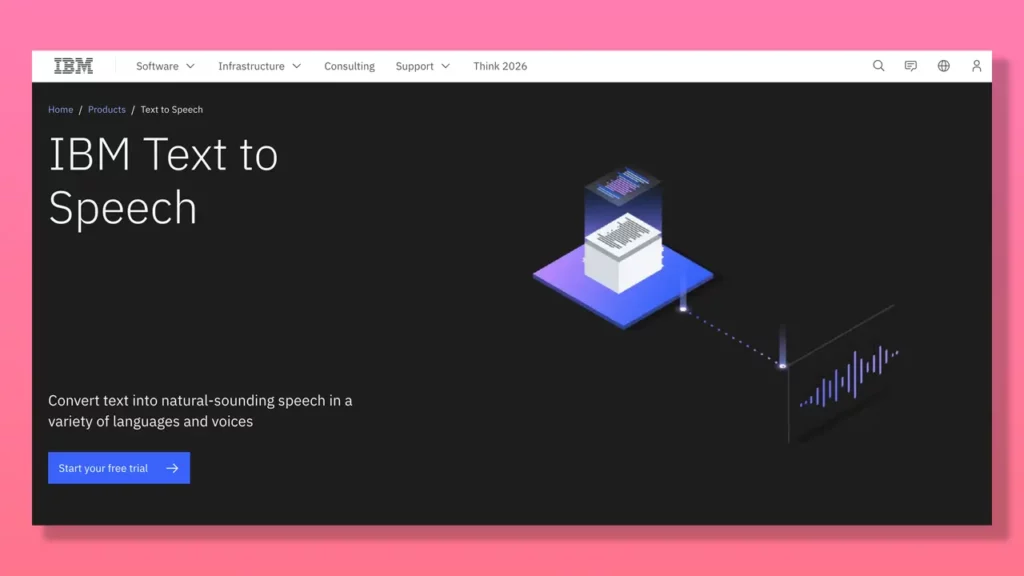The height and width of the screenshot is (576, 1024).
Task: Click the Text to Speech breadcrumb
Action: tap(171, 109)
